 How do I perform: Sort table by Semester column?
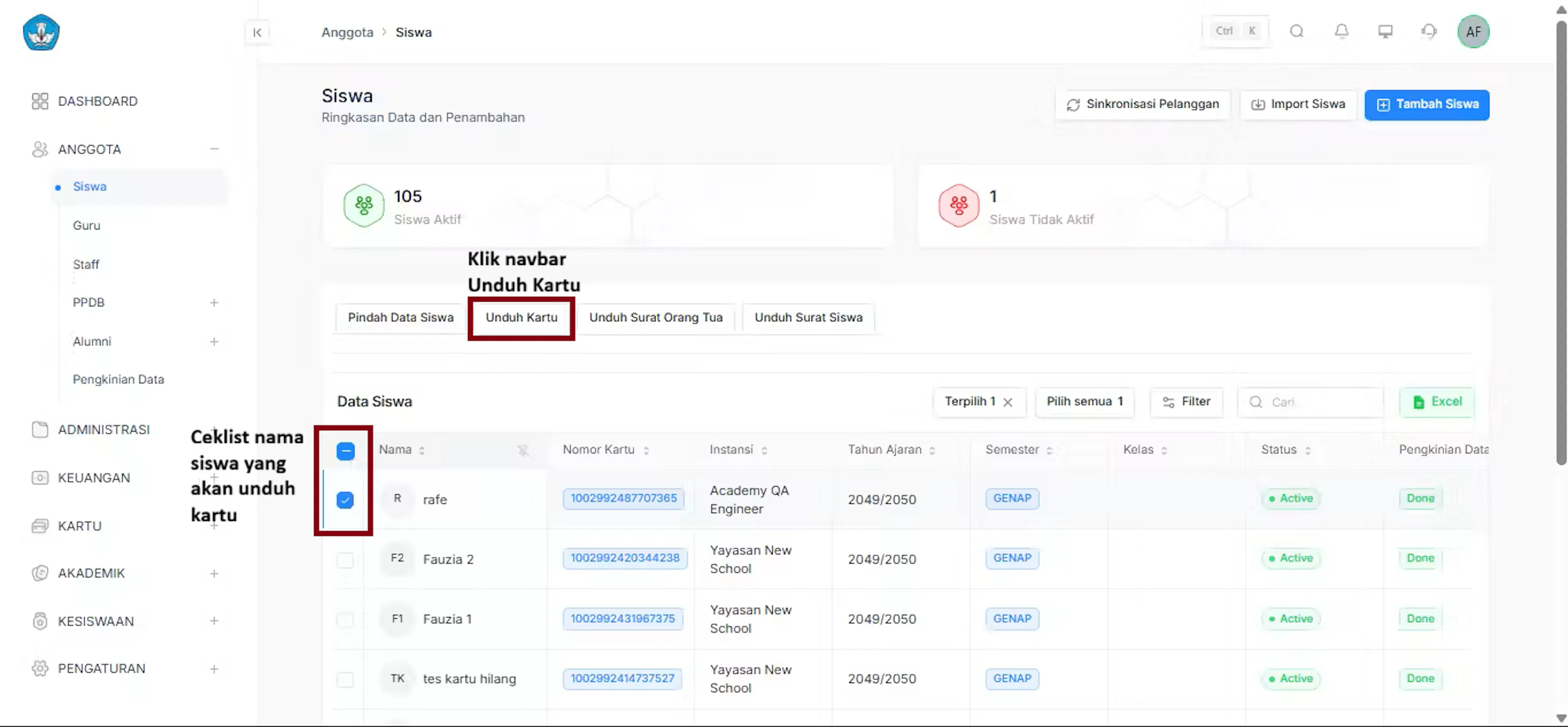1049,451
